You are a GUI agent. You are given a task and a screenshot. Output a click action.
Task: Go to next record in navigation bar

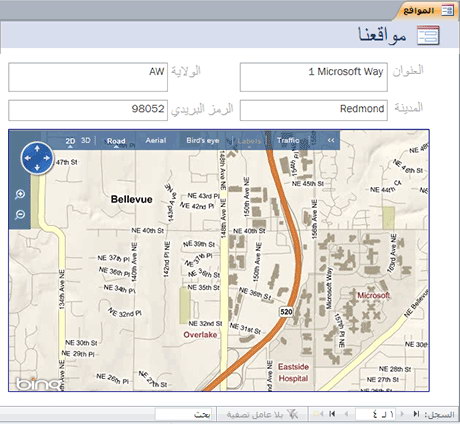coord(347,414)
